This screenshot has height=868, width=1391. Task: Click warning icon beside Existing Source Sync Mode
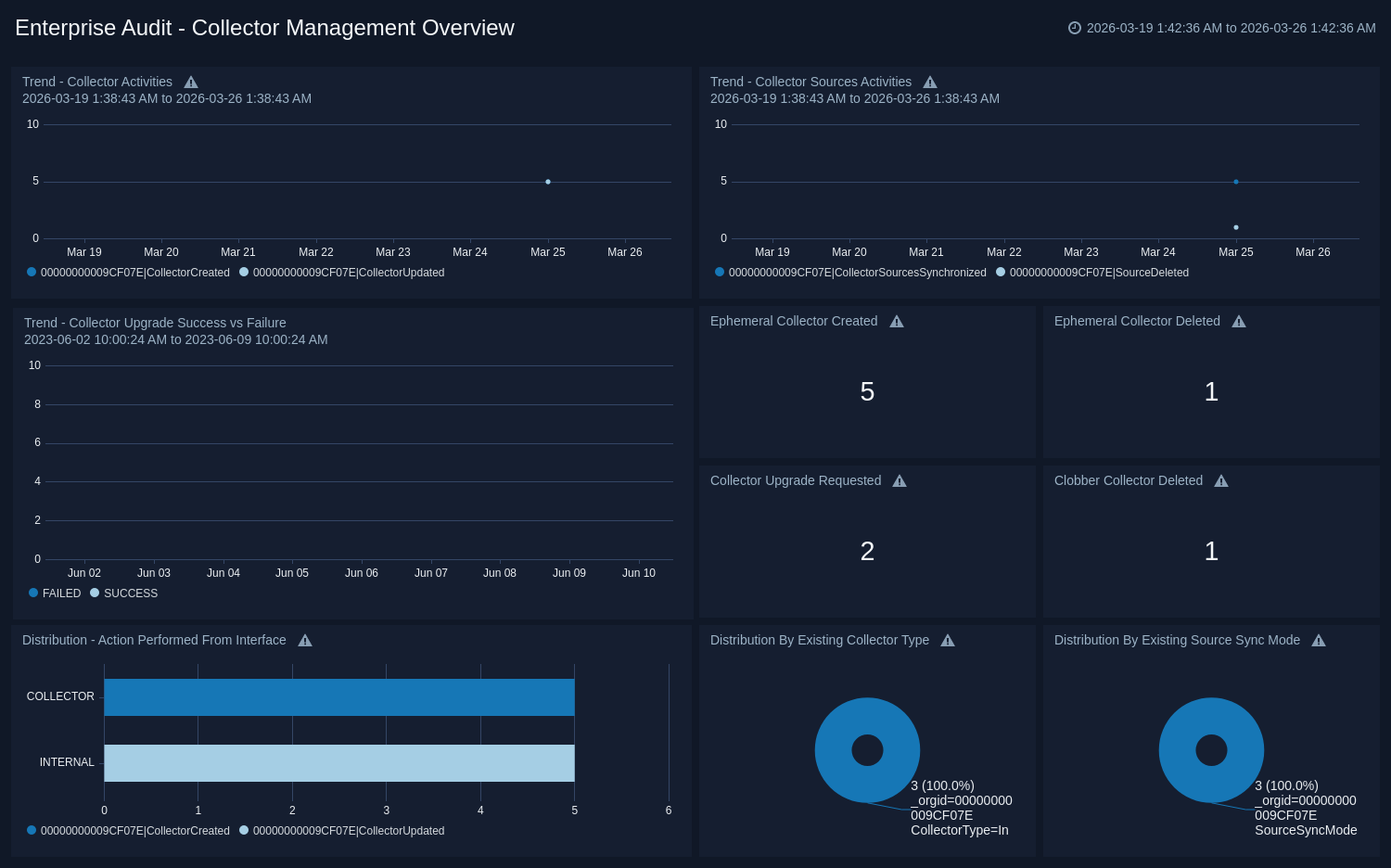tap(1319, 641)
